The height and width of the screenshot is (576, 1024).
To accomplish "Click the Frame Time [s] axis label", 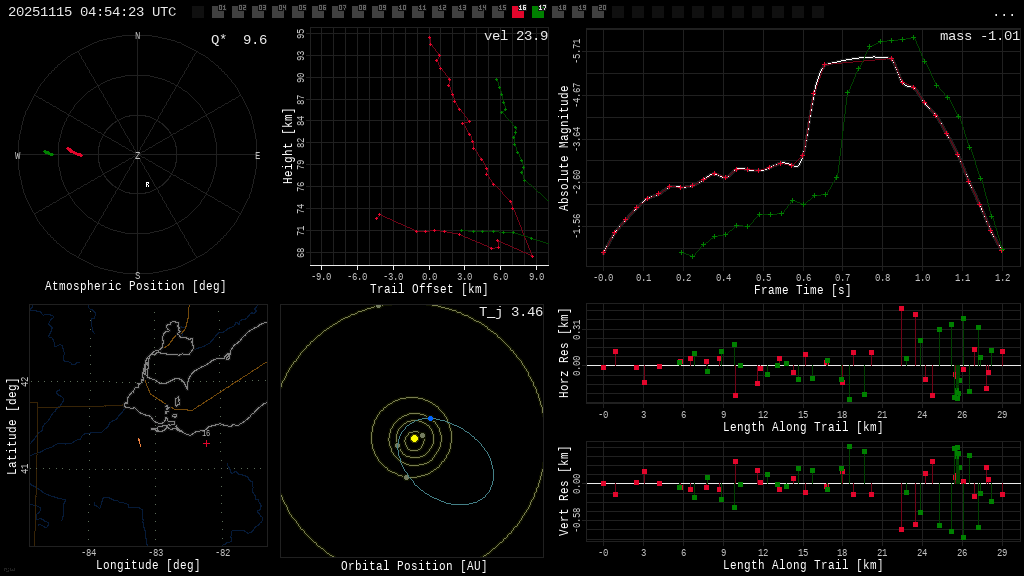I will 803,290.
